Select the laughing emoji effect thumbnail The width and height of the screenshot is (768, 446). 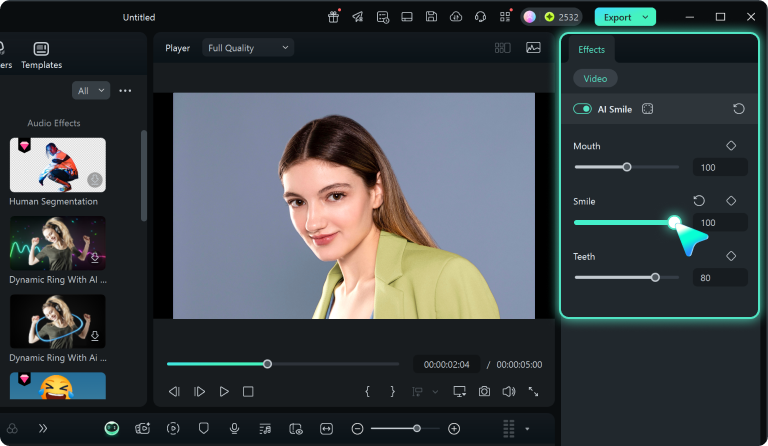tap(58, 386)
